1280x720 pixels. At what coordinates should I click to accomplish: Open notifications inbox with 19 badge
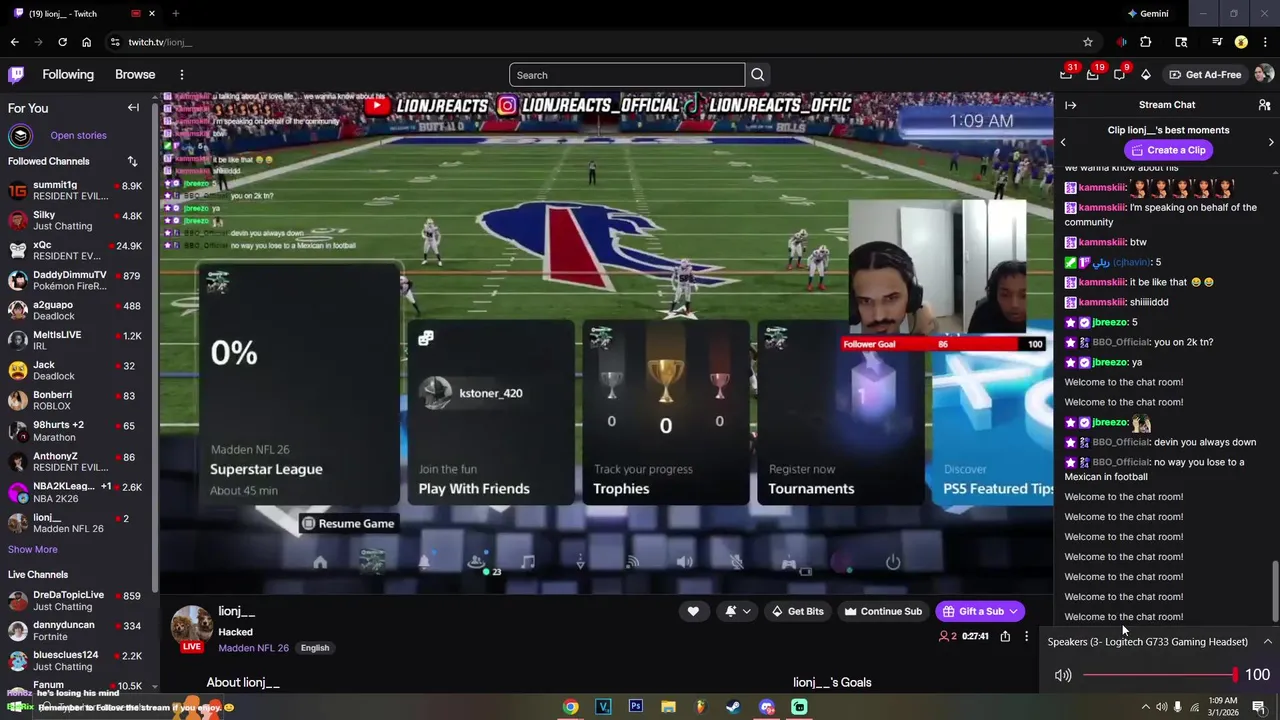point(1093,74)
